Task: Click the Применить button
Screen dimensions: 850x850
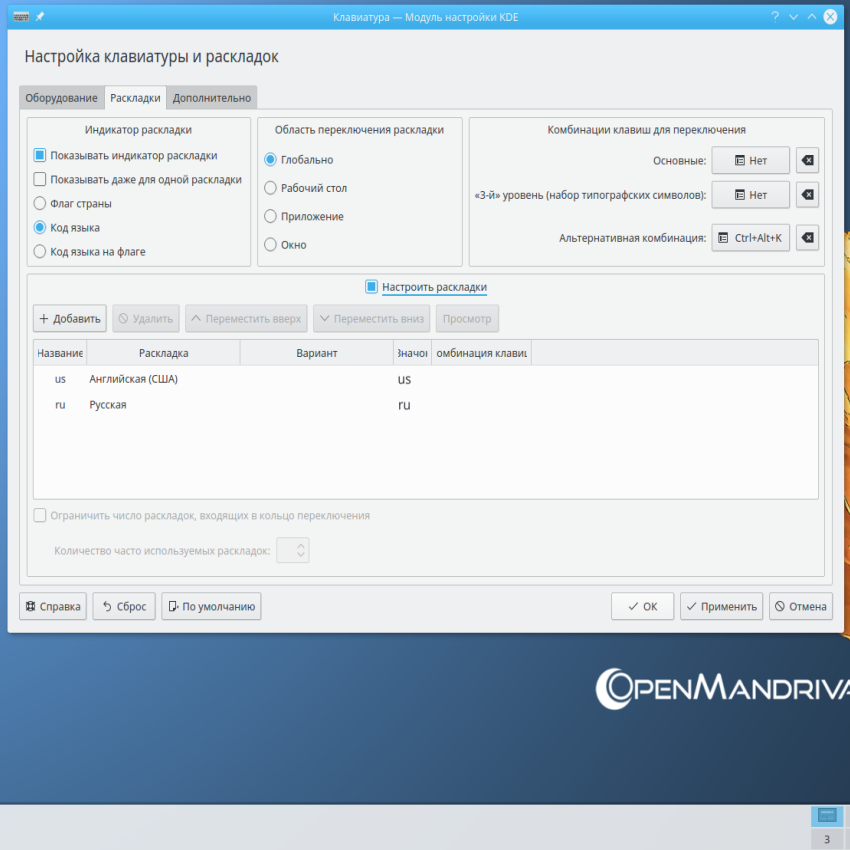Action: pos(722,606)
